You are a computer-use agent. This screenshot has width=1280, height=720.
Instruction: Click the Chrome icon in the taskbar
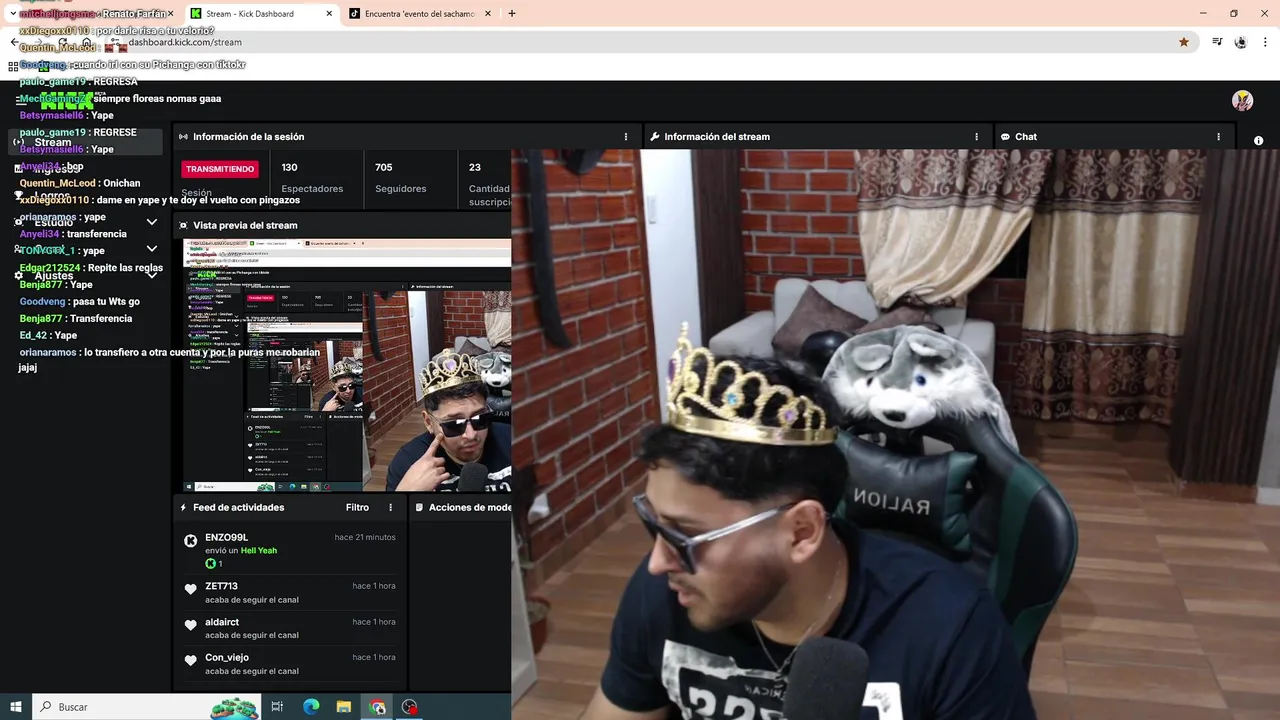click(377, 707)
